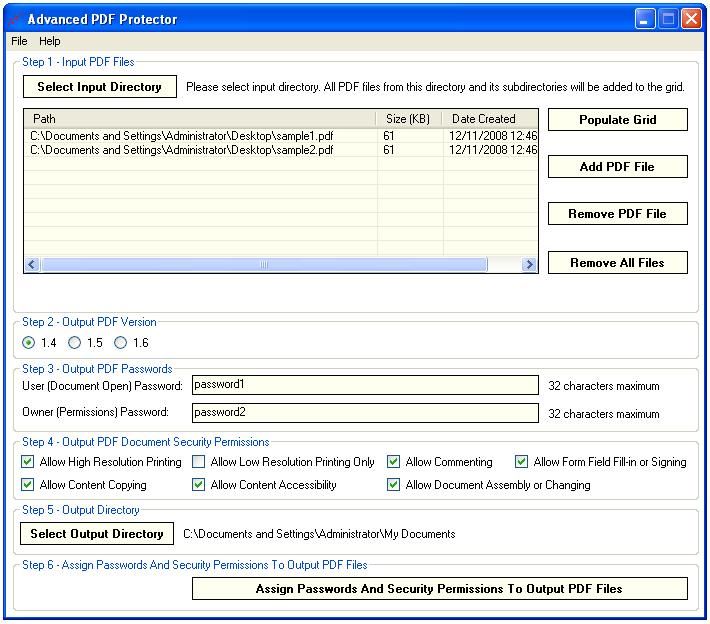Click the Add PDF File button

click(617, 167)
